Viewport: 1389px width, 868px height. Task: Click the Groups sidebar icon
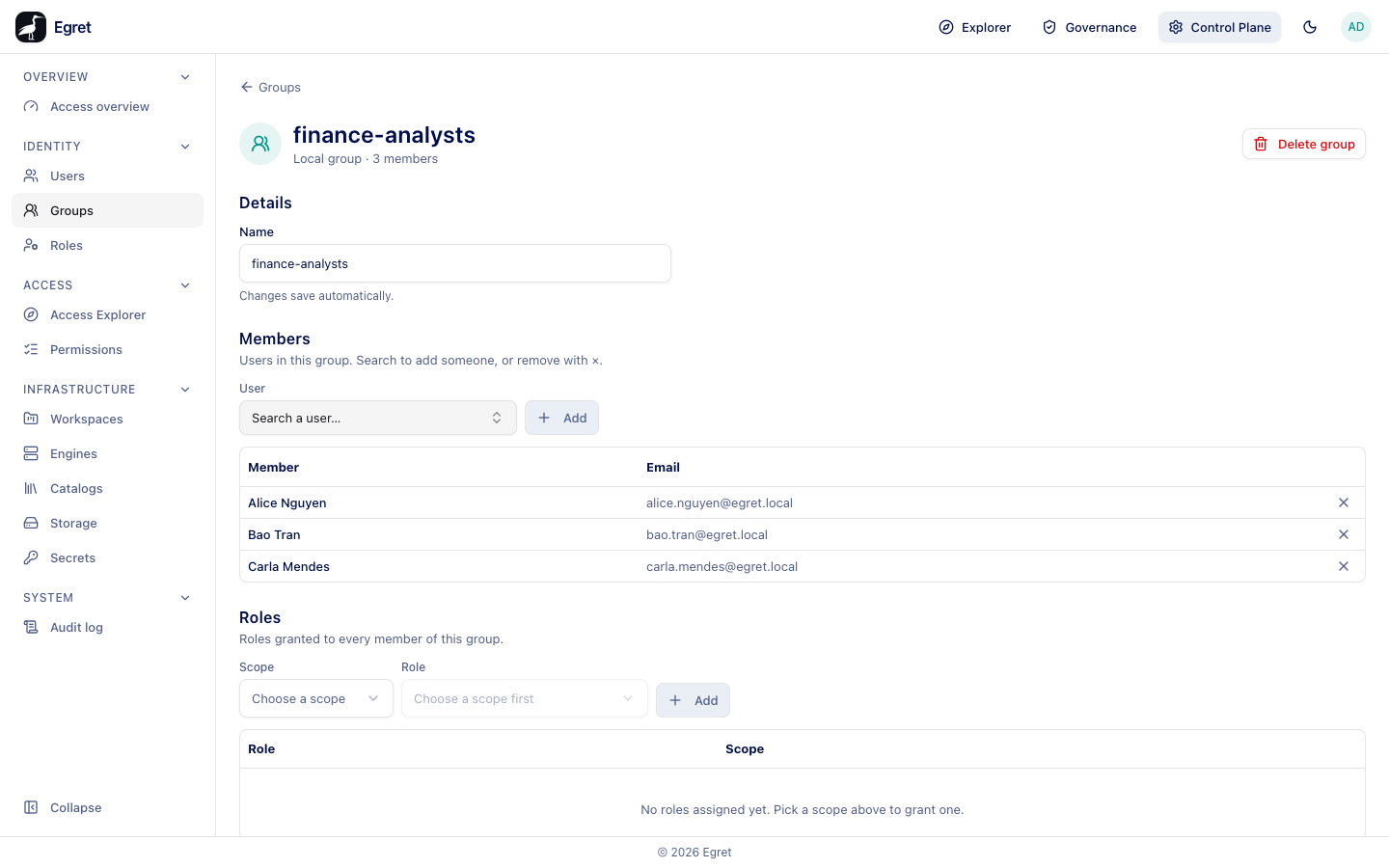[x=31, y=210]
